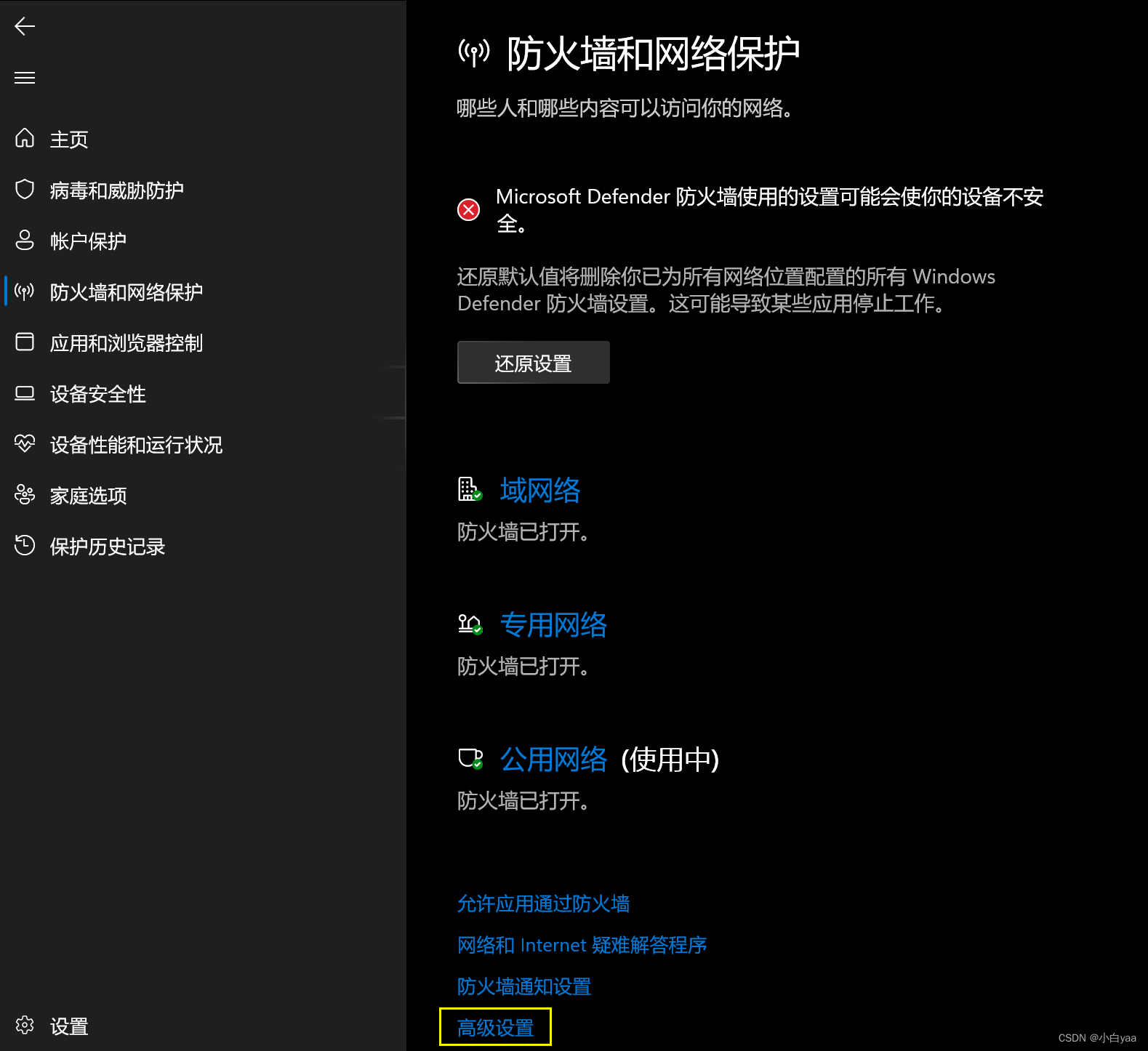Click the (使用中) label
This screenshot has width=1148, height=1051.
pyautogui.click(x=670, y=760)
